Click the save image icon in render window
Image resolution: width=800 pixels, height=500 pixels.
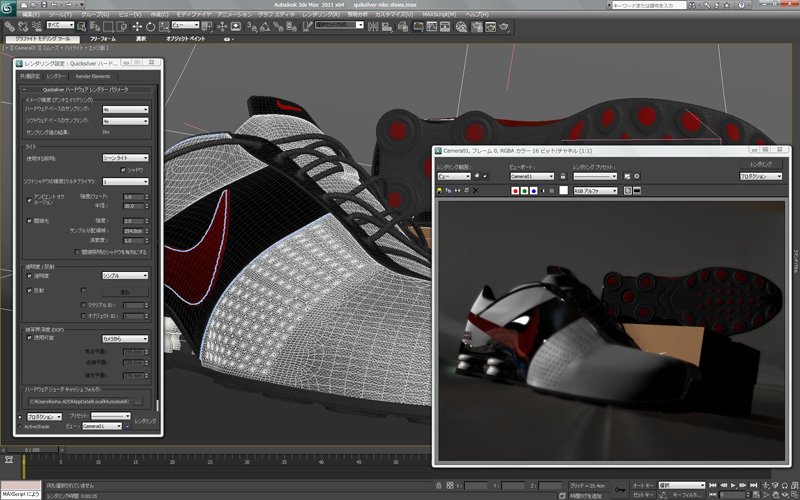point(441,189)
